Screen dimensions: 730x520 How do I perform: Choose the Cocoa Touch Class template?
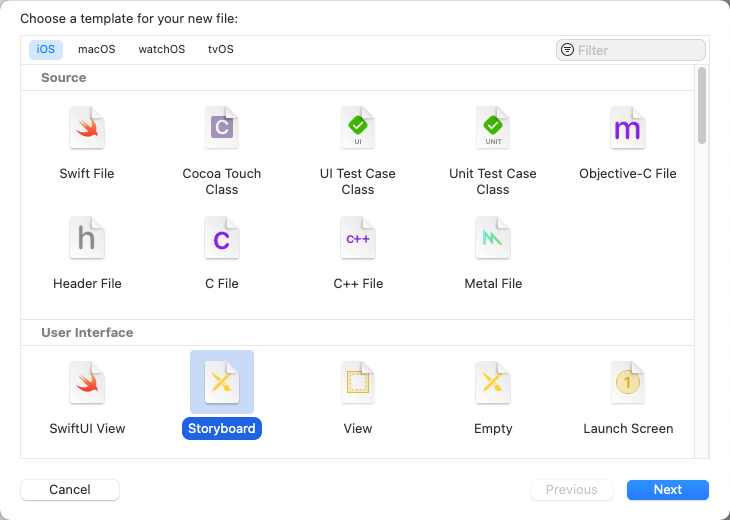click(222, 129)
